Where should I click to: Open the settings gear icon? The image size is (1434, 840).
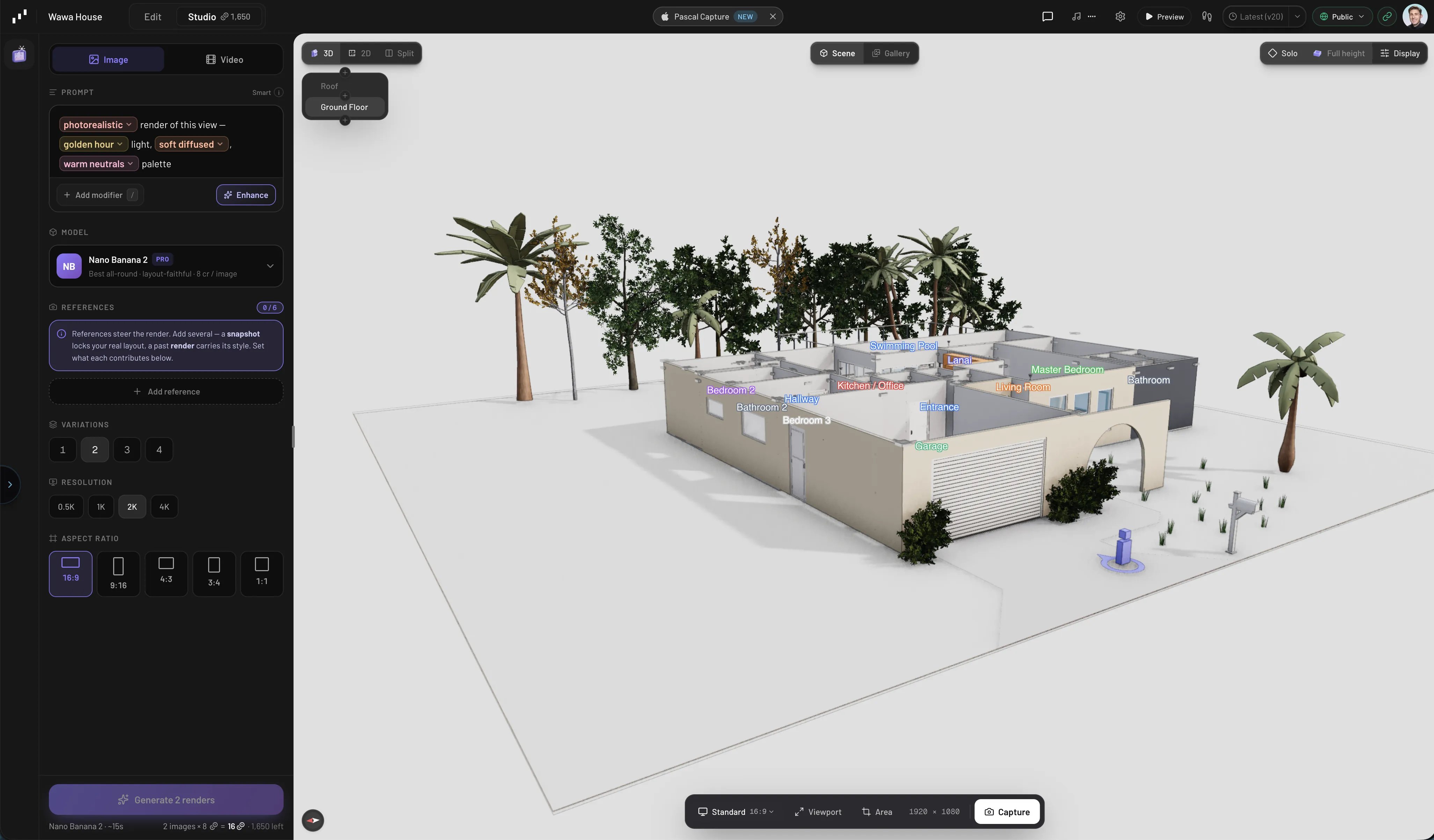point(1120,16)
